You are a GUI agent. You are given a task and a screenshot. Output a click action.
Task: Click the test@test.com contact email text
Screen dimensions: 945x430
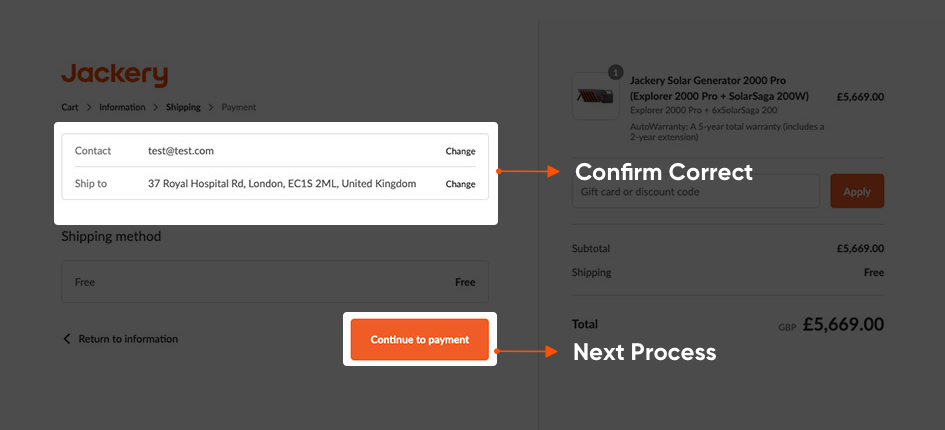click(181, 151)
